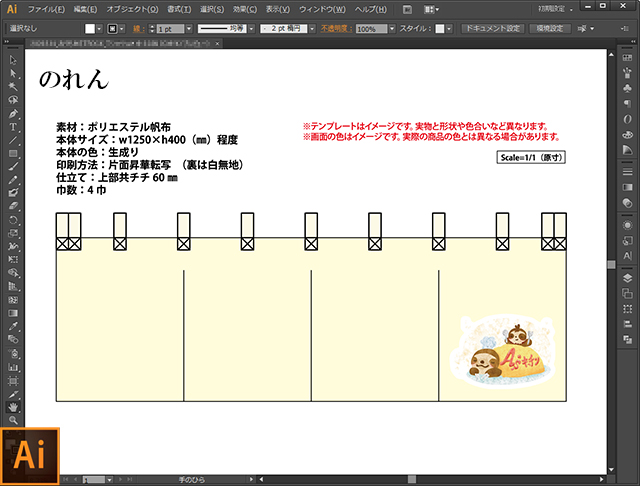Expand the variable width profile dropdown

[x=251, y=29]
